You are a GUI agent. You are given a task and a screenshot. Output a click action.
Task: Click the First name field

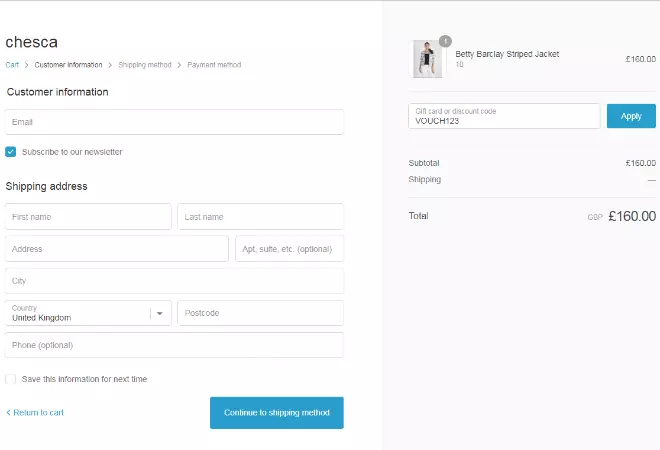(88, 217)
